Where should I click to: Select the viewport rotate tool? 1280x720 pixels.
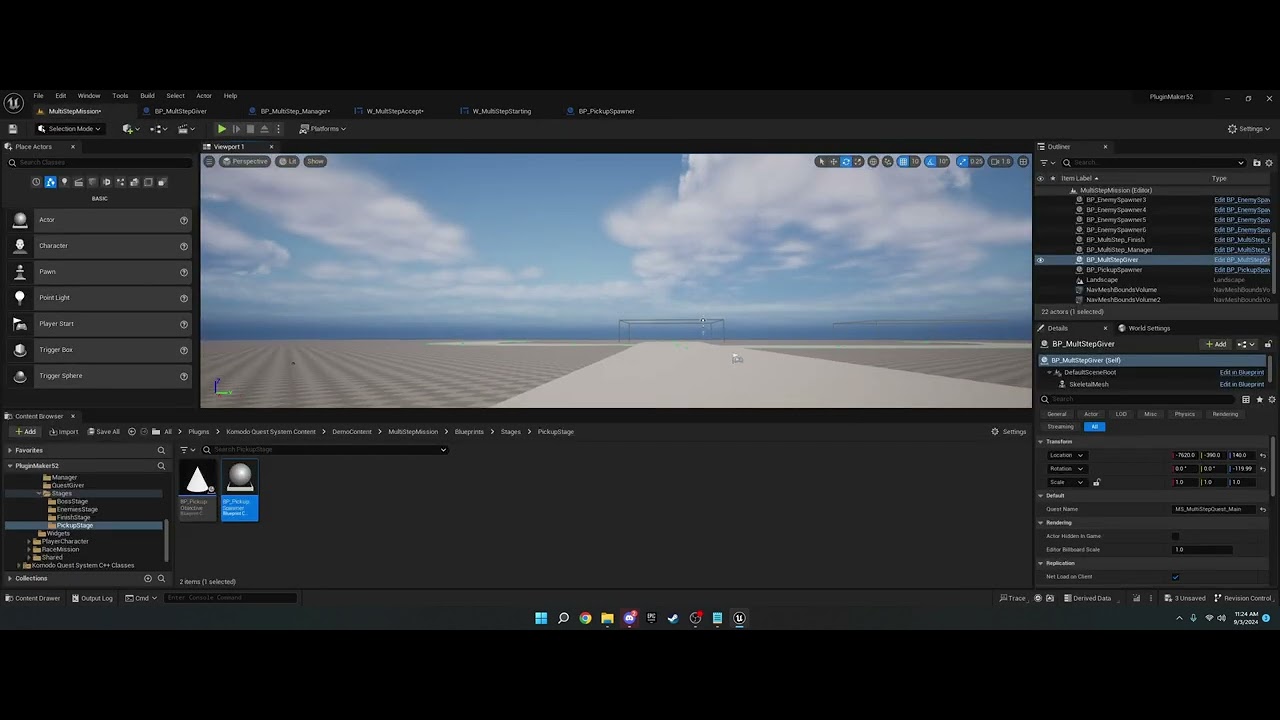click(846, 161)
